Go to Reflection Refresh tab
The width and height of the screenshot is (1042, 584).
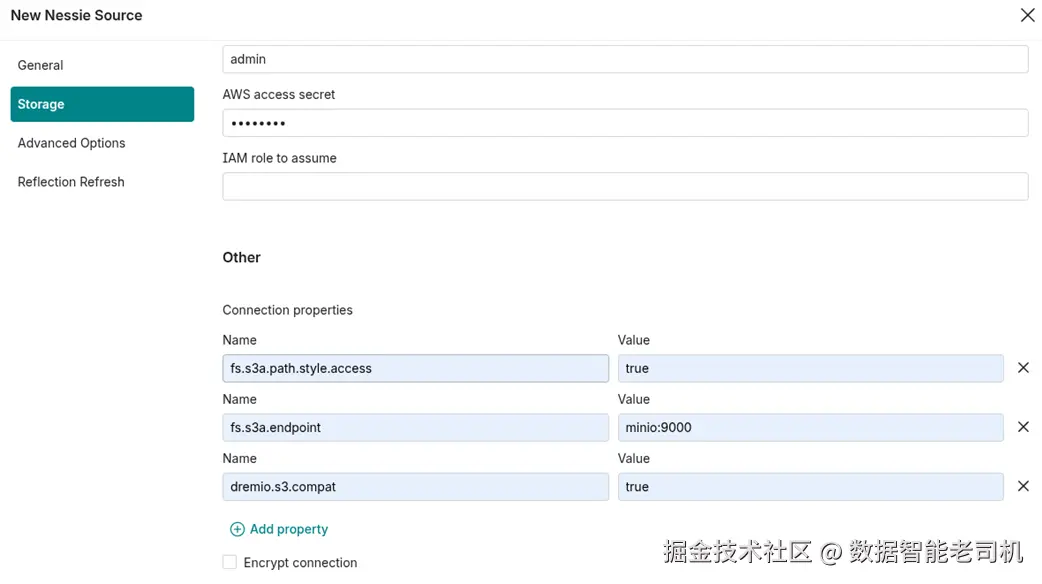click(71, 182)
